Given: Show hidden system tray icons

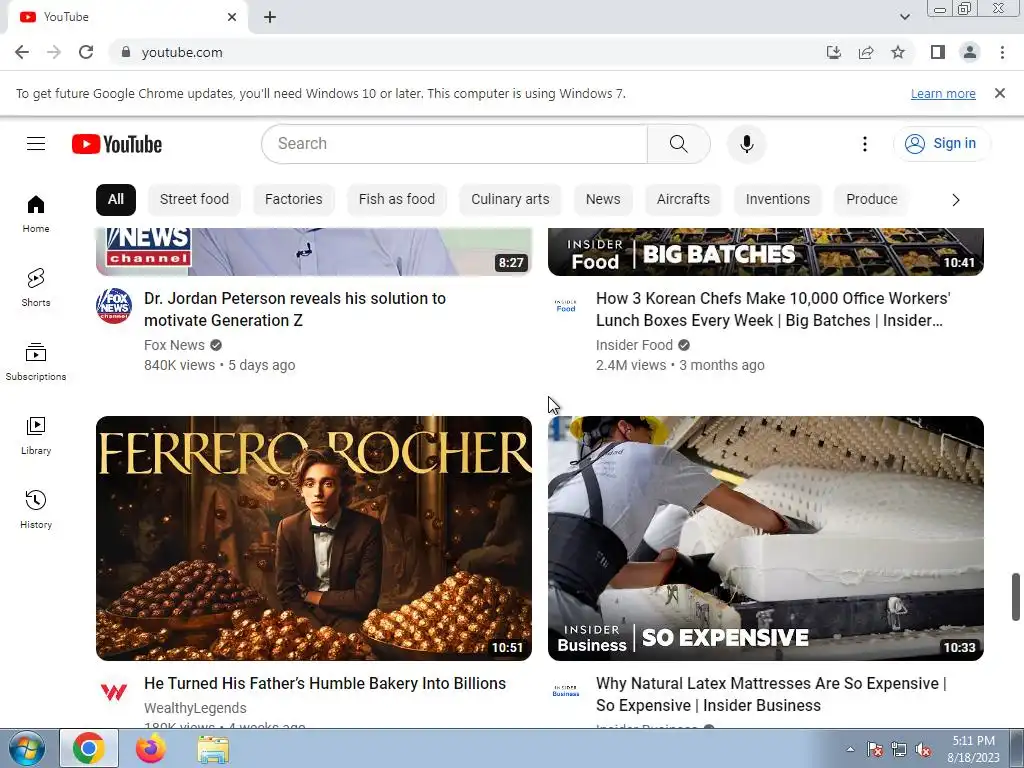Looking at the screenshot, I should pyautogui.click(x=850, y=749).
